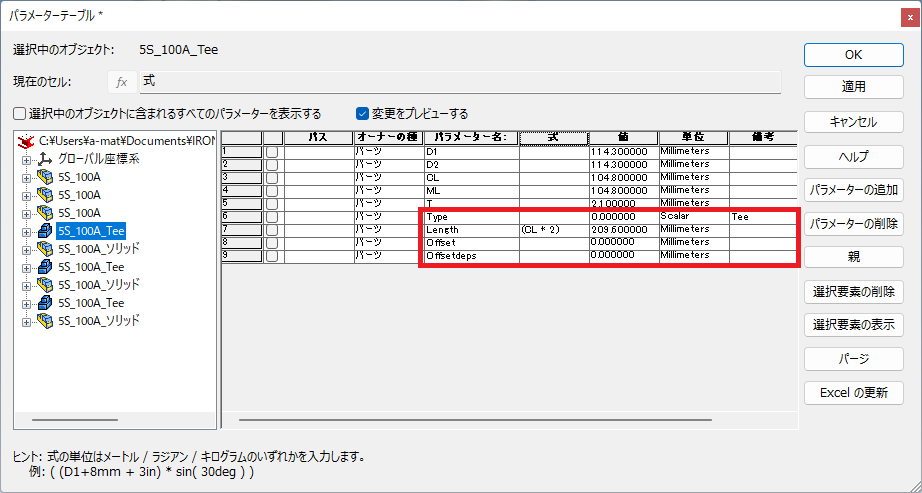
Task: Click the formula cell for Length row
Action: click(x=553, y=230)
